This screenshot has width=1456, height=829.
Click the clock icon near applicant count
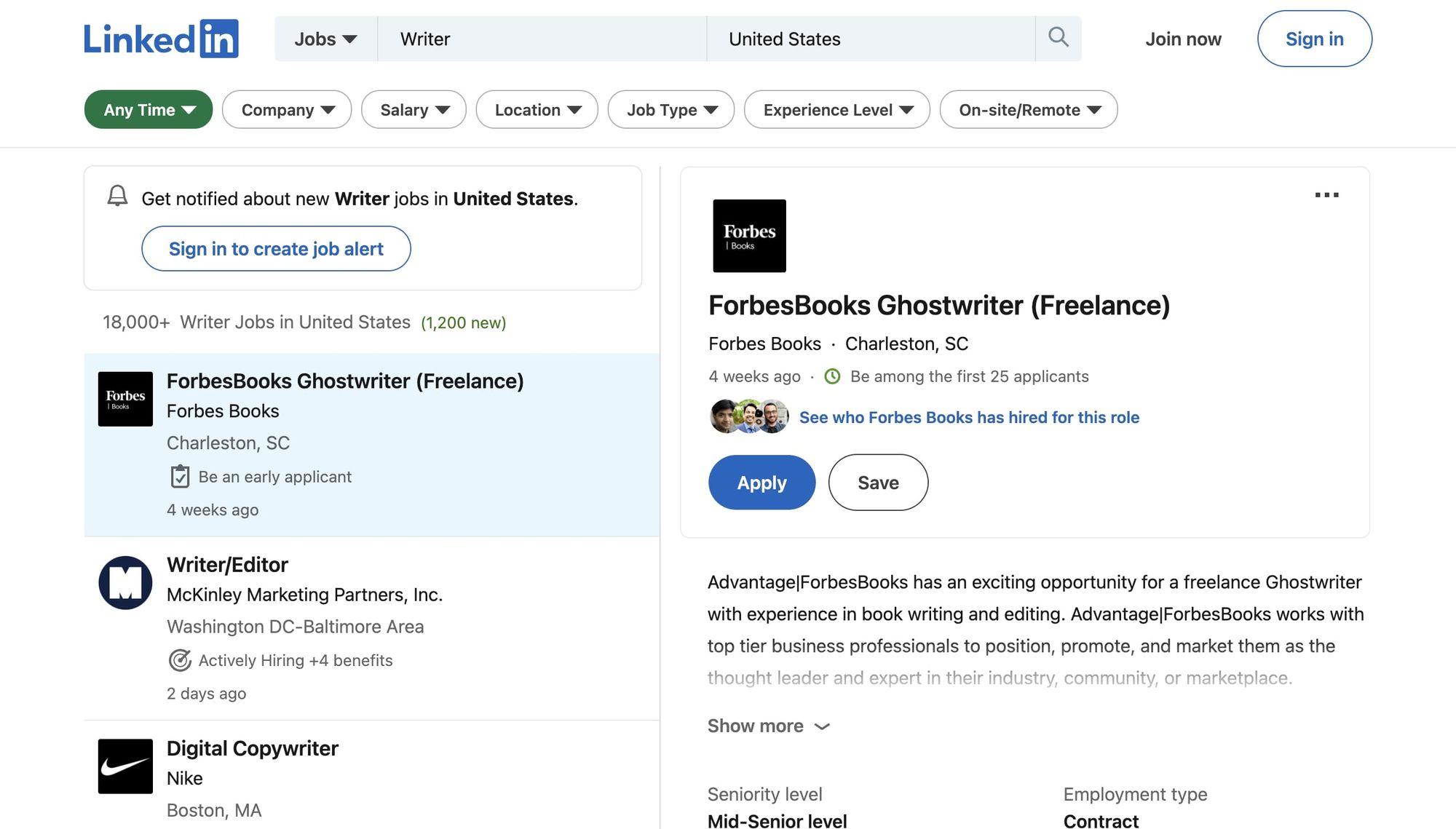[832, 376]
